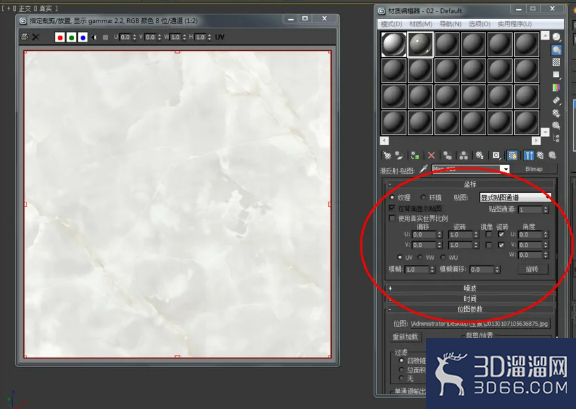Open the 材质(M) menu
Image resolution: width=576 pixels, height=409 pixels.
point(421,24)
